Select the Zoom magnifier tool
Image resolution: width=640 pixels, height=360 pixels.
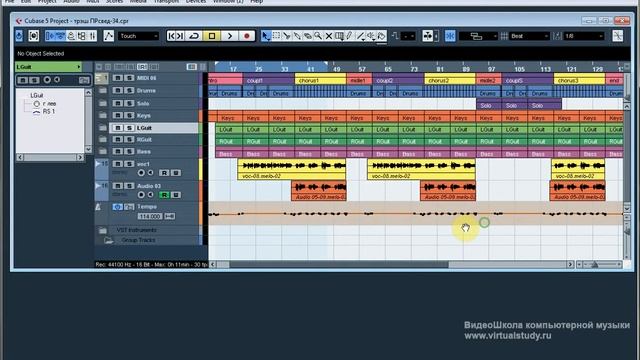pos(318,36)
